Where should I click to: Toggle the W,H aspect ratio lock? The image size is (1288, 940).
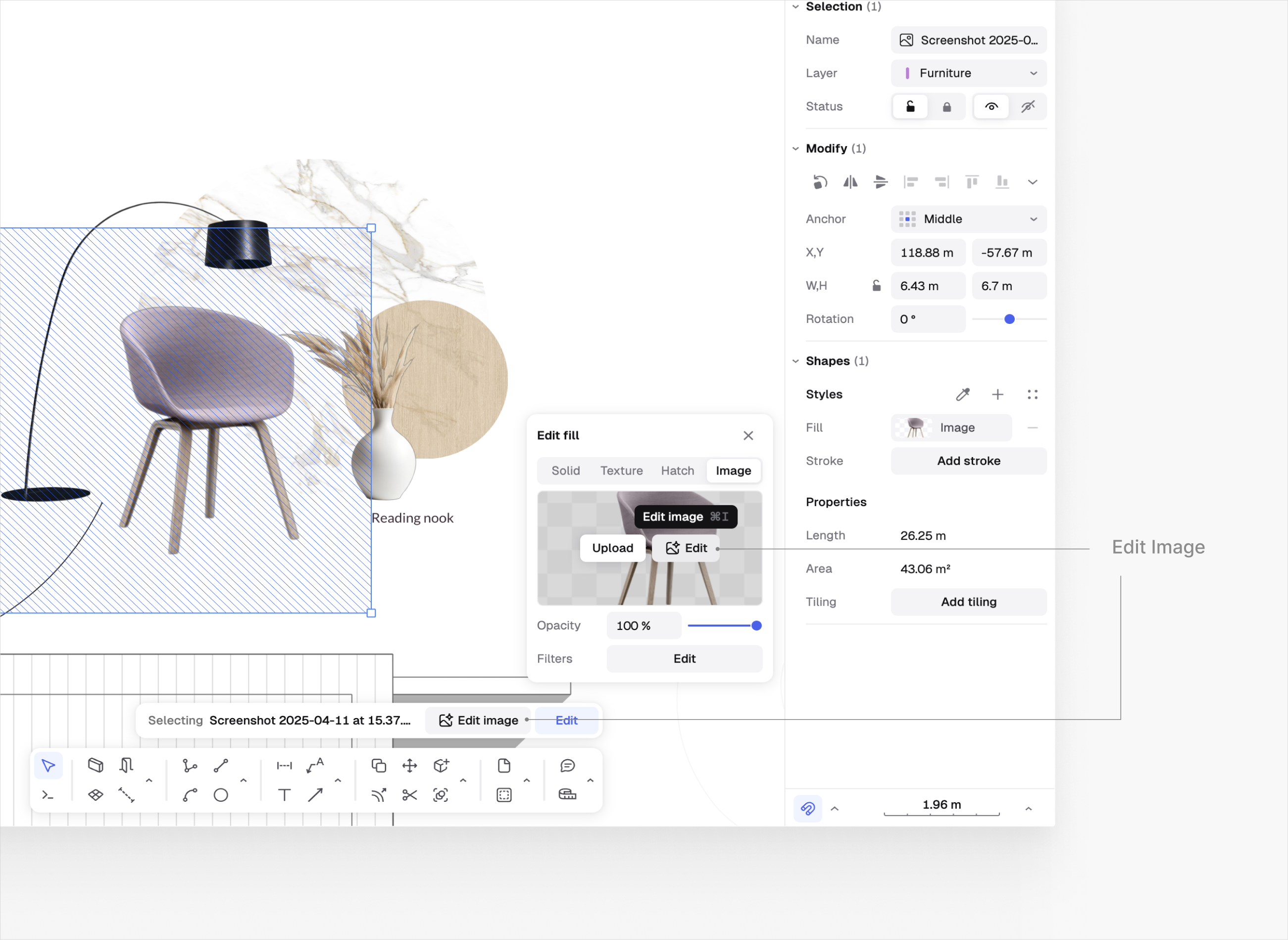[876, 286]
